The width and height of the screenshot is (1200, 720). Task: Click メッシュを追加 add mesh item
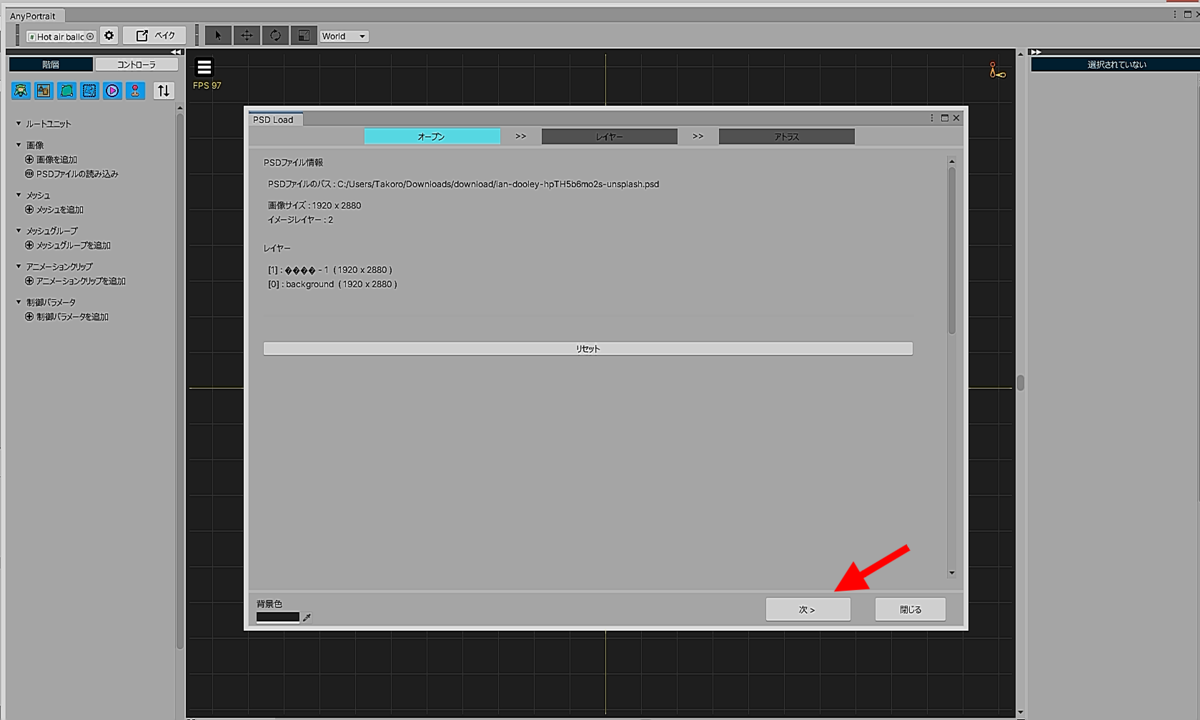pyautogui.click(x=54, y=210)
